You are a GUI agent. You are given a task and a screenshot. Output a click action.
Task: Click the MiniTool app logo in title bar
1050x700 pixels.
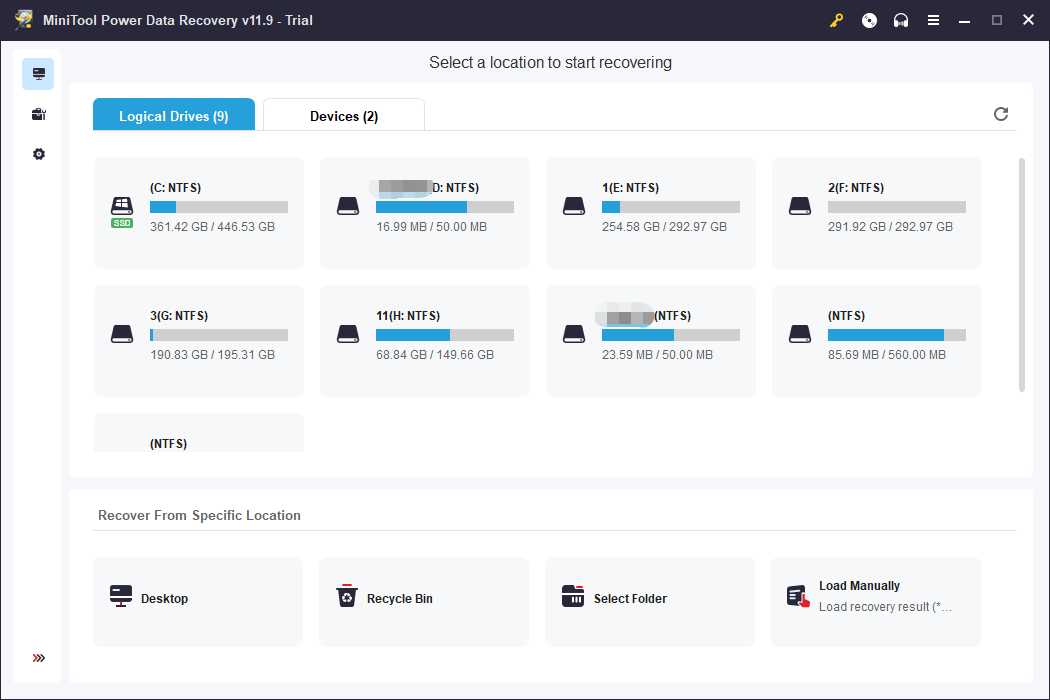(x=24, y=20)
